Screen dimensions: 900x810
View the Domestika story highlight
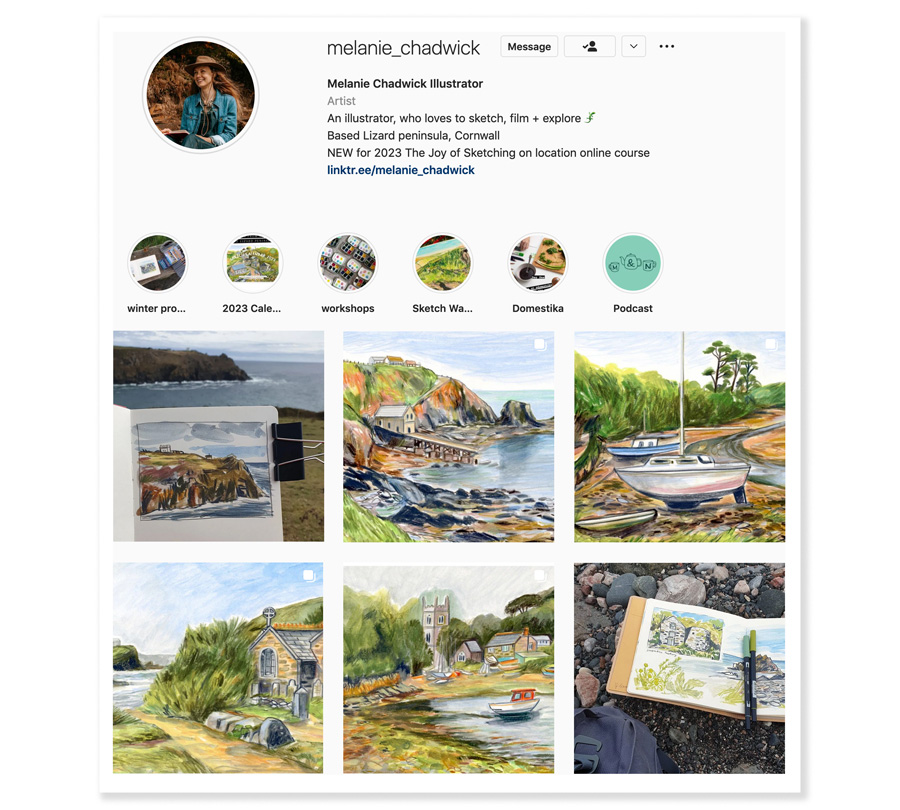pos(538,263)
